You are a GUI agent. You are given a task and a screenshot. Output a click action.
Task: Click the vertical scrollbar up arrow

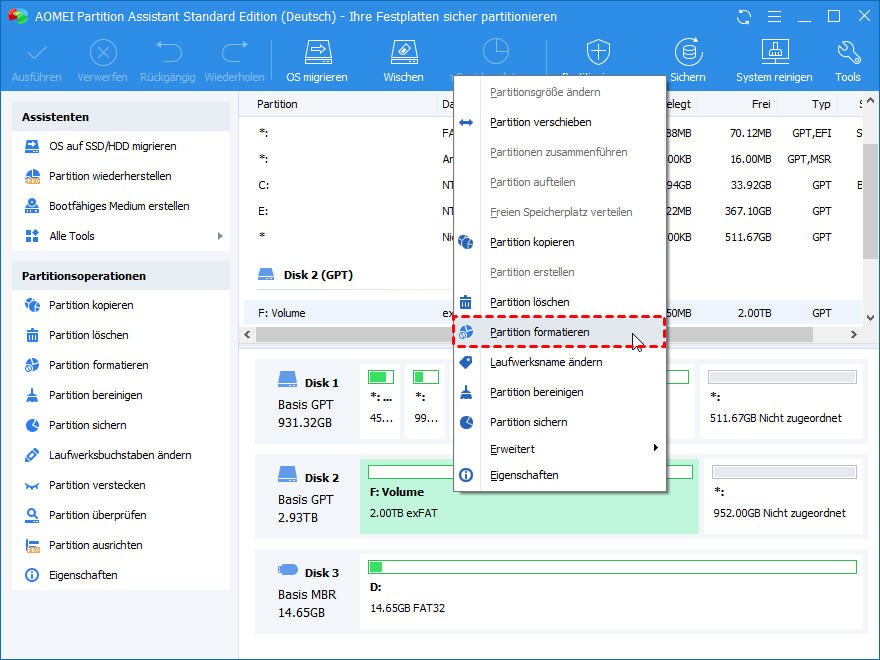[x=870, y=101]
